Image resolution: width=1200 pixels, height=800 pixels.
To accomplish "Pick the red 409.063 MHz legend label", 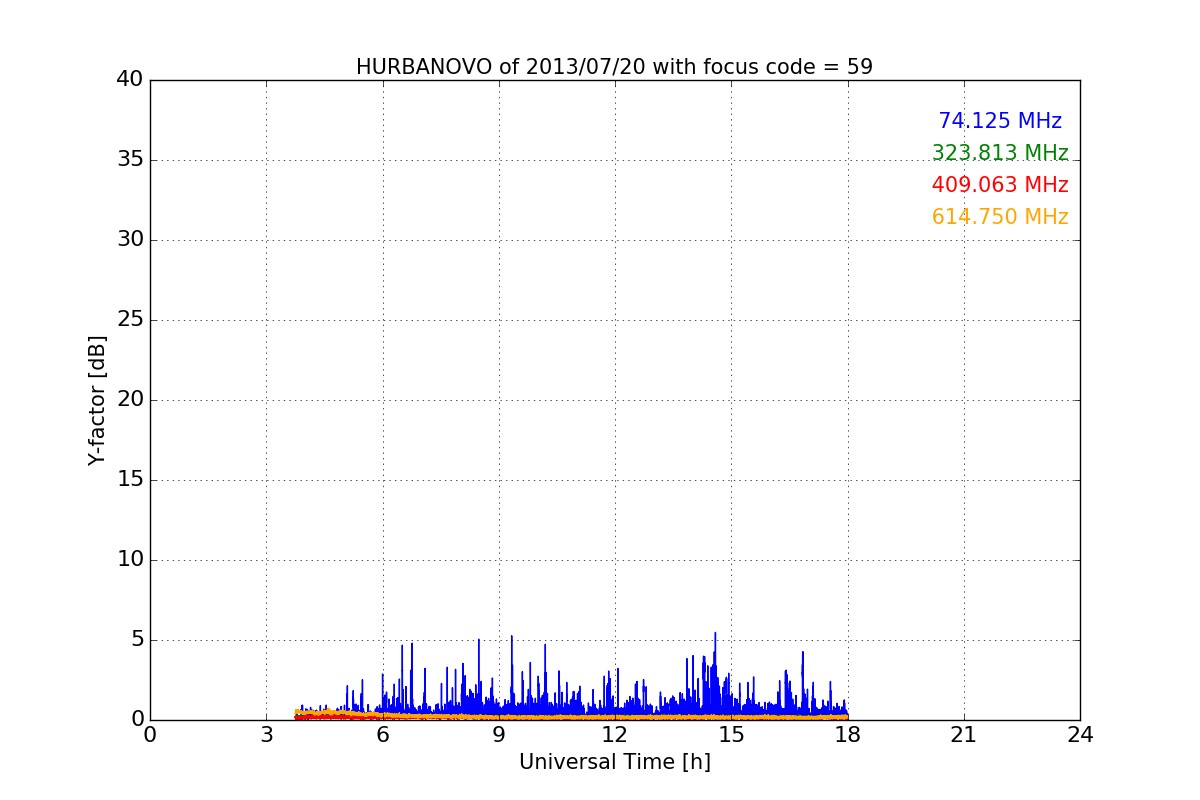I will coord(1000,185).
